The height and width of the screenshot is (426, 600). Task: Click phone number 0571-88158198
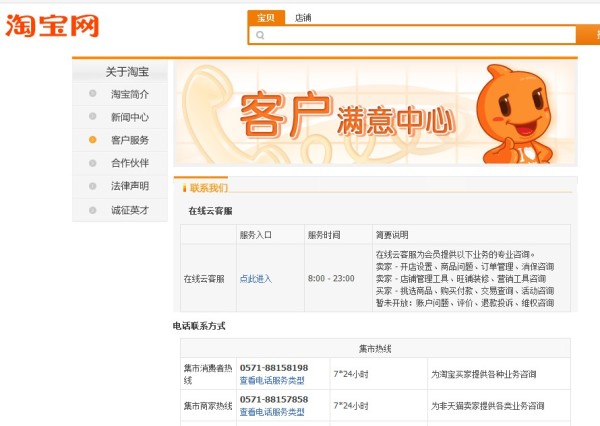274,368
